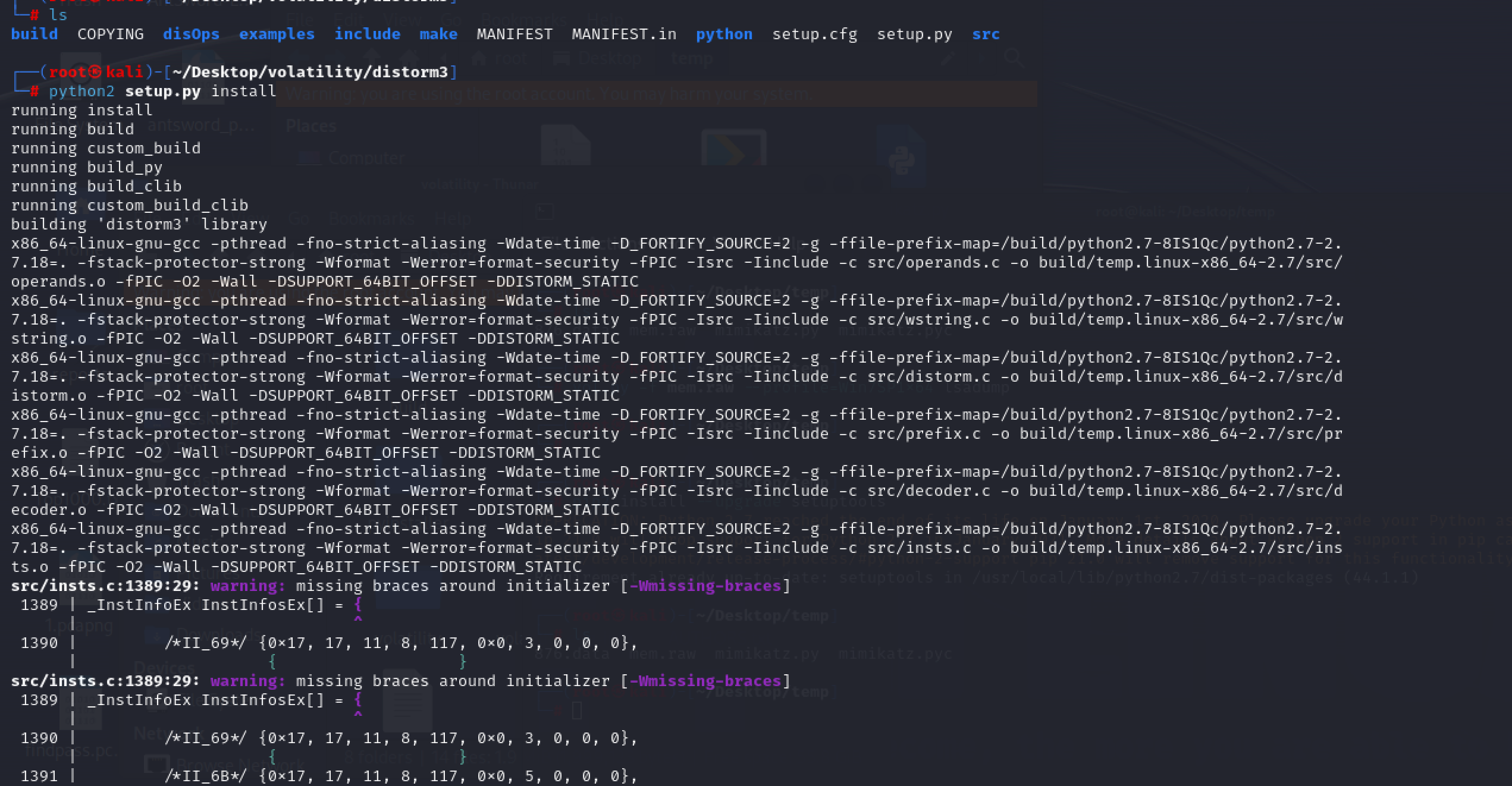Click the 'python2' command in the prompt
The height and width of the screenshot is (786, 1512).
[81, 92]
